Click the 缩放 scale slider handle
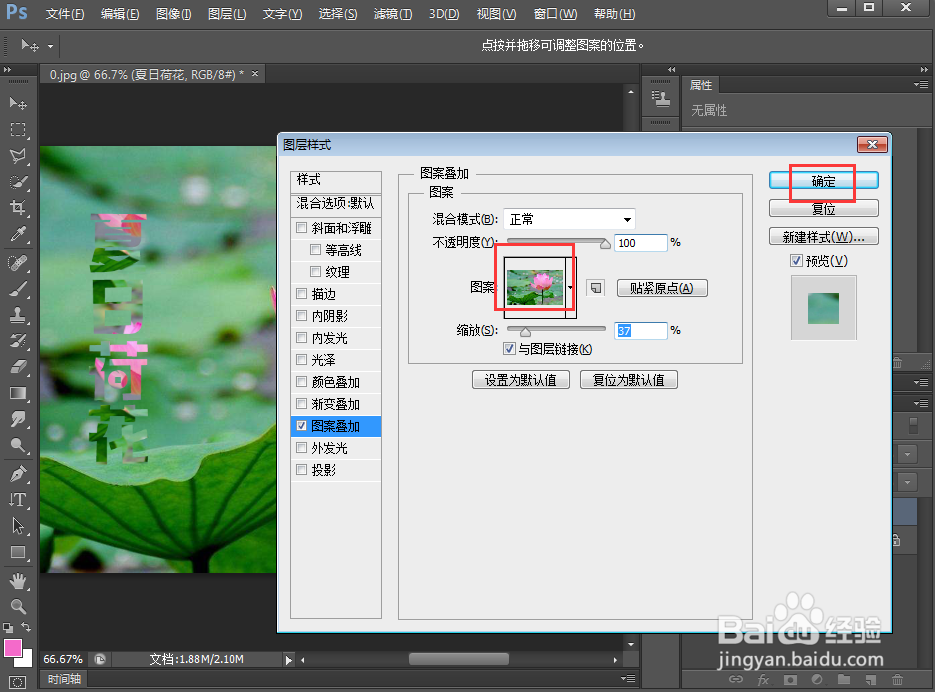935x692 pixels. (x=525, y=330)
